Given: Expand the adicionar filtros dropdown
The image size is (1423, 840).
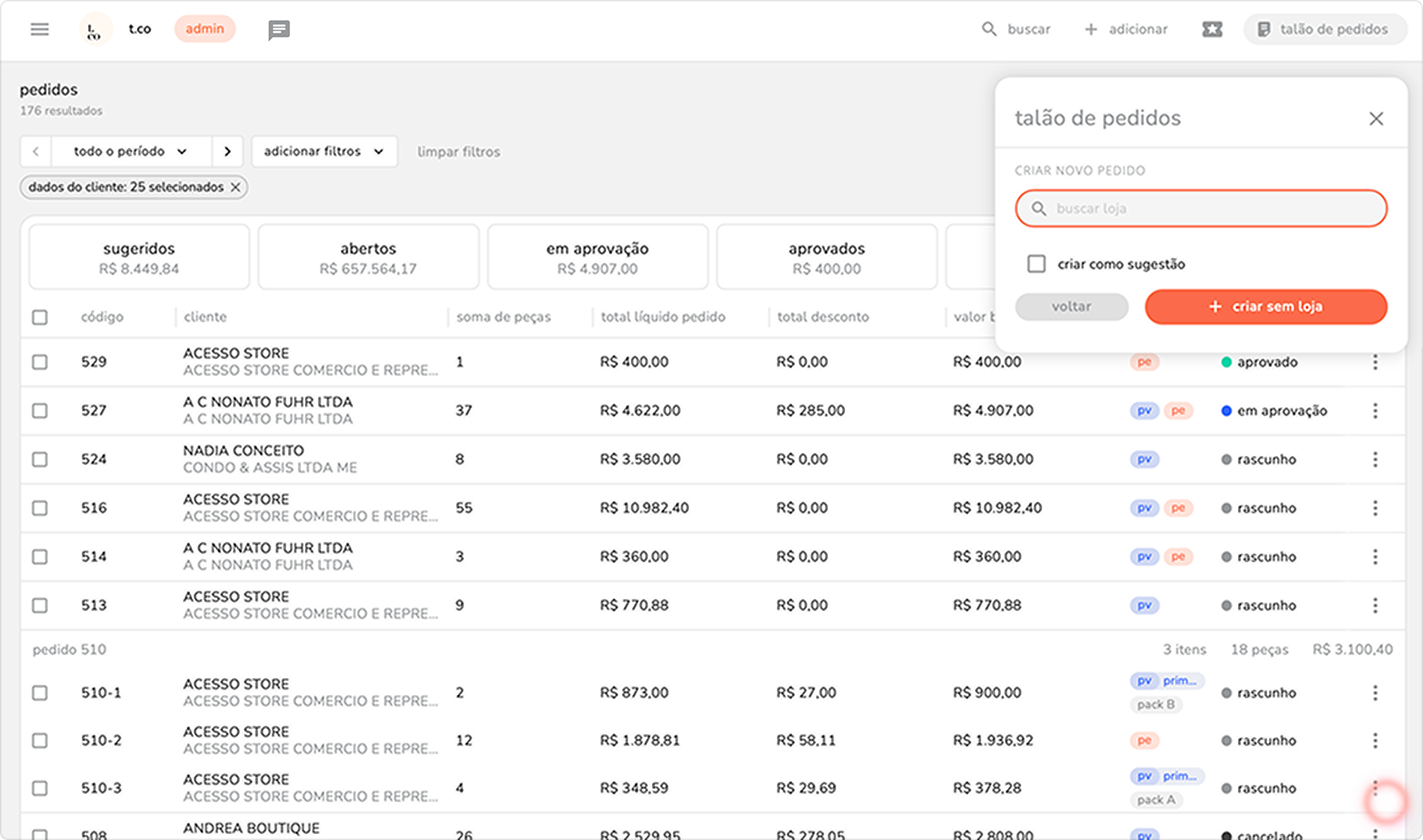Looking at the screenshot, I should click(x=324, y=151).
